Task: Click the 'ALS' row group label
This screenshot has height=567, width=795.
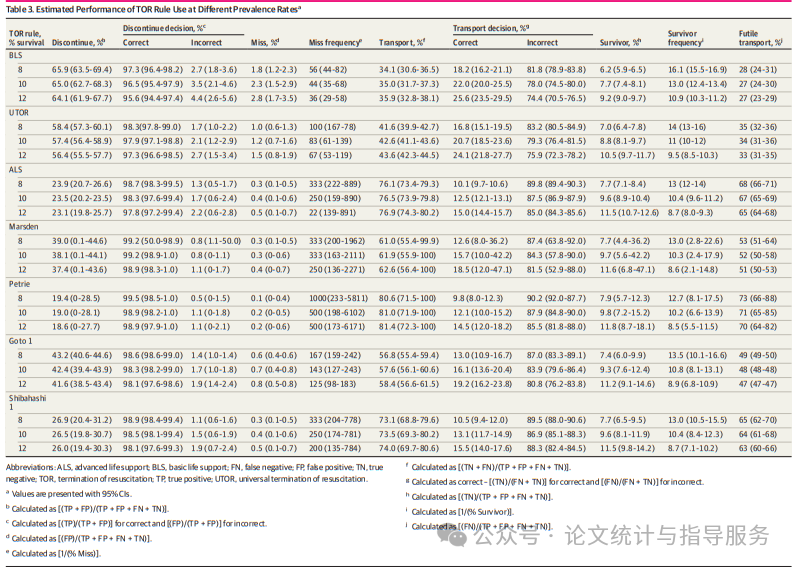Action: pyautogui.click(x=15, y=169)
